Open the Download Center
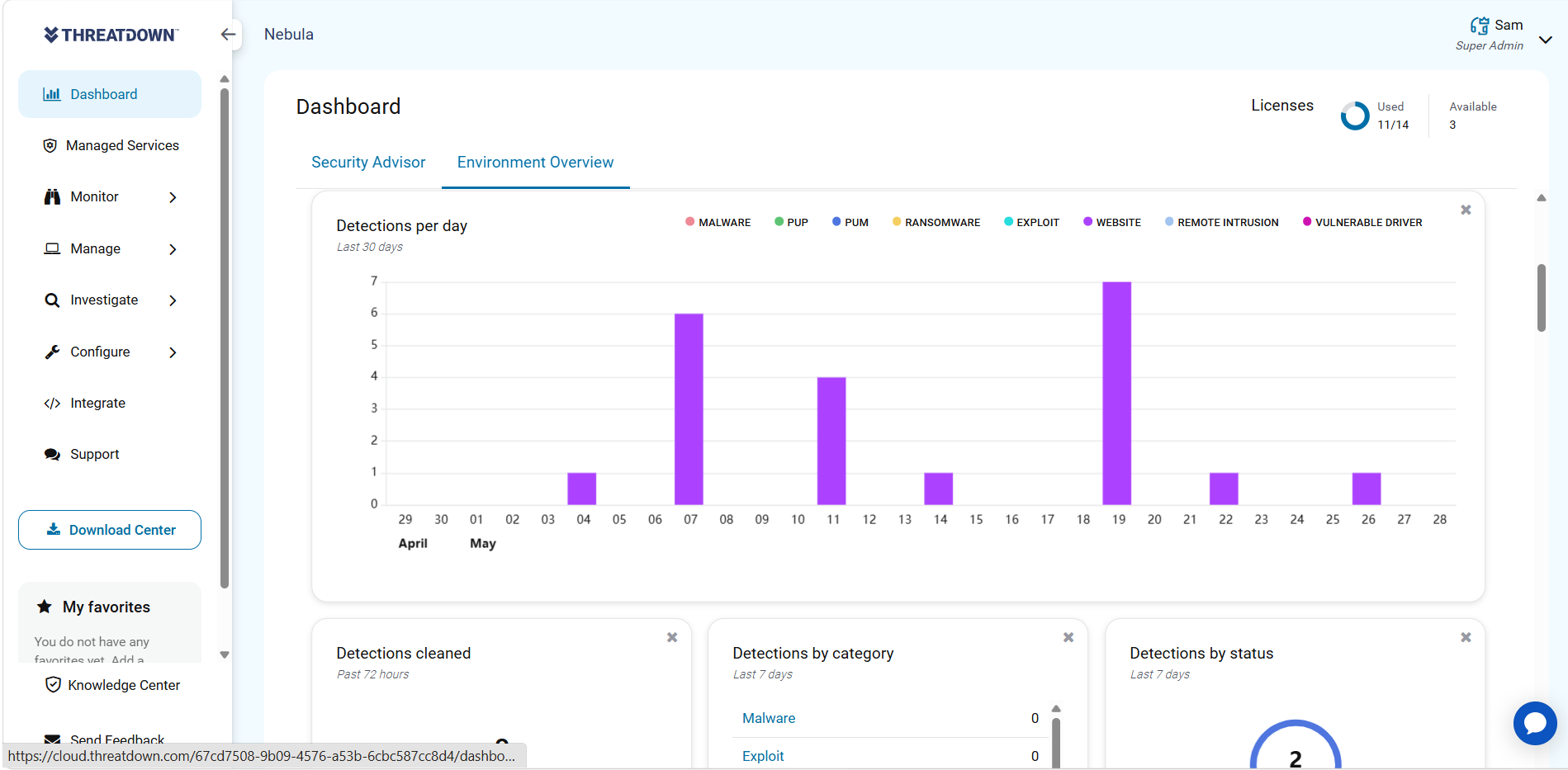This screenshot has height=770, width=1568. 110,530
